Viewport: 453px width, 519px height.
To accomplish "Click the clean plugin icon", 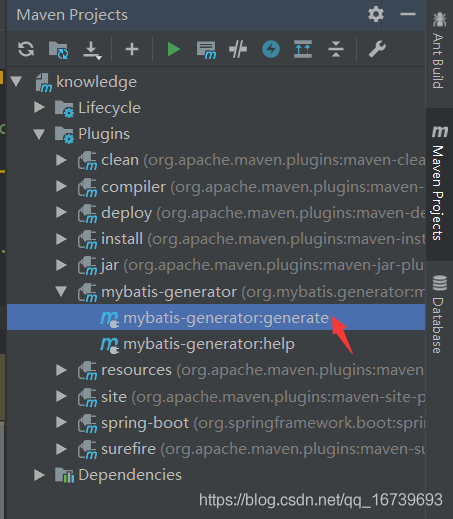I will click(88, 161).
